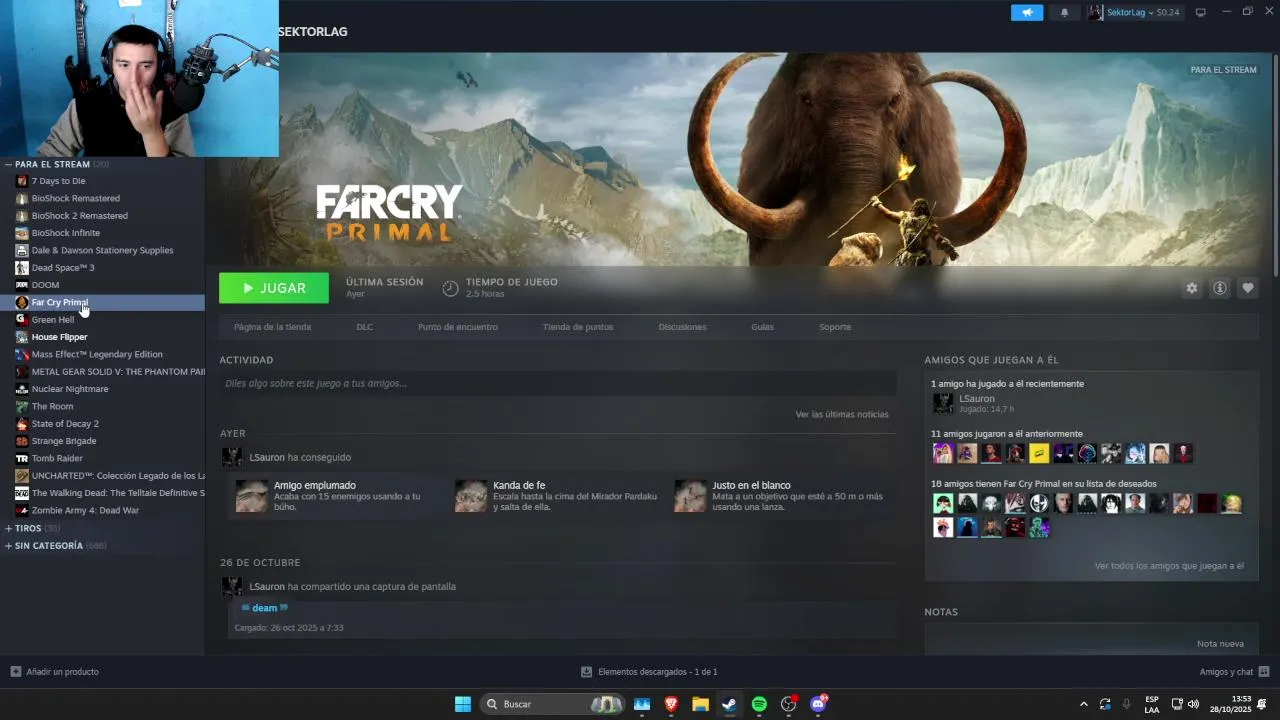Open File Explorer from taskbar

(x=700, y=704)
